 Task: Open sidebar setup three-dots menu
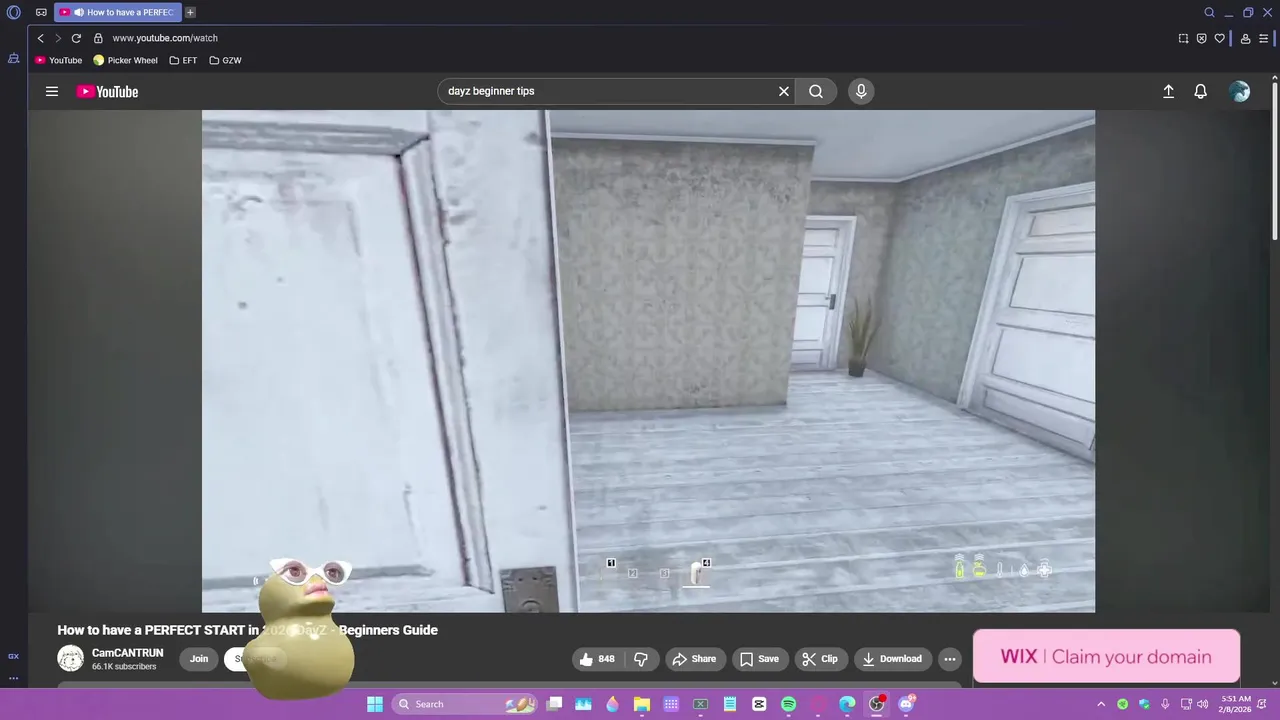click(x=13, y=678)
